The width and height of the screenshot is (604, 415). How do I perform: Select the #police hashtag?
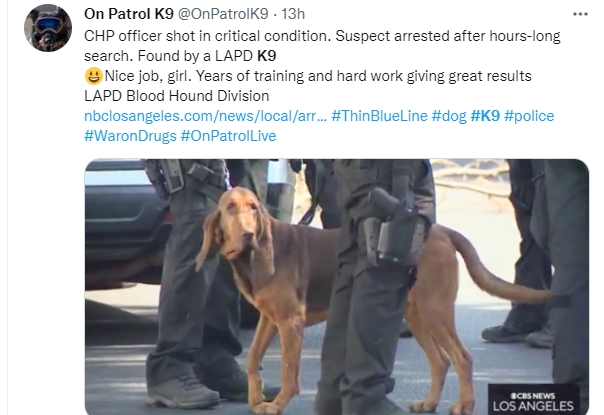(x=529, y=116)
